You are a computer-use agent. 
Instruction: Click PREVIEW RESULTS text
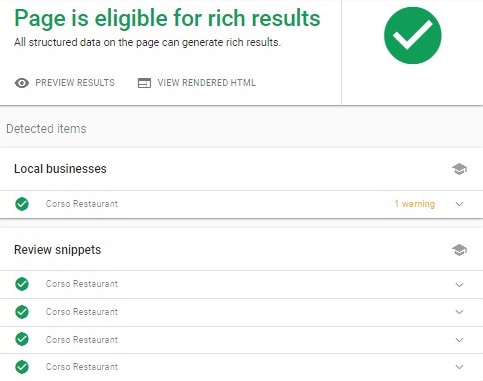(x=75, y=83)
